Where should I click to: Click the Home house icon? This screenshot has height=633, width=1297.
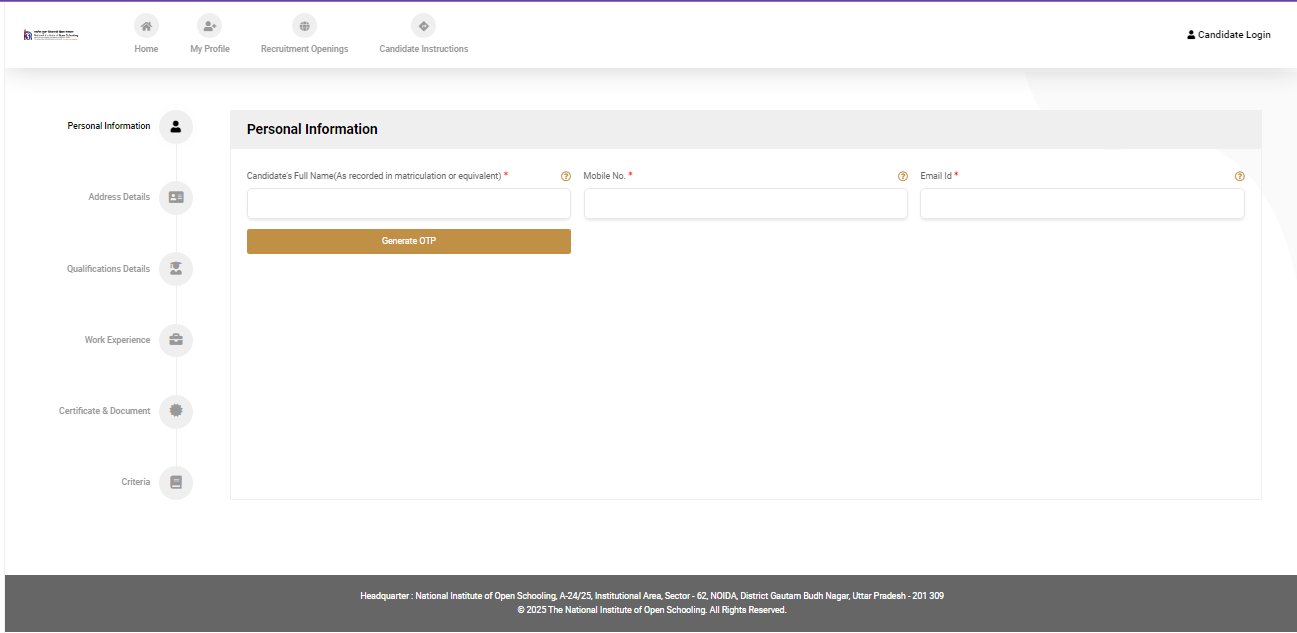coord(146,26)
